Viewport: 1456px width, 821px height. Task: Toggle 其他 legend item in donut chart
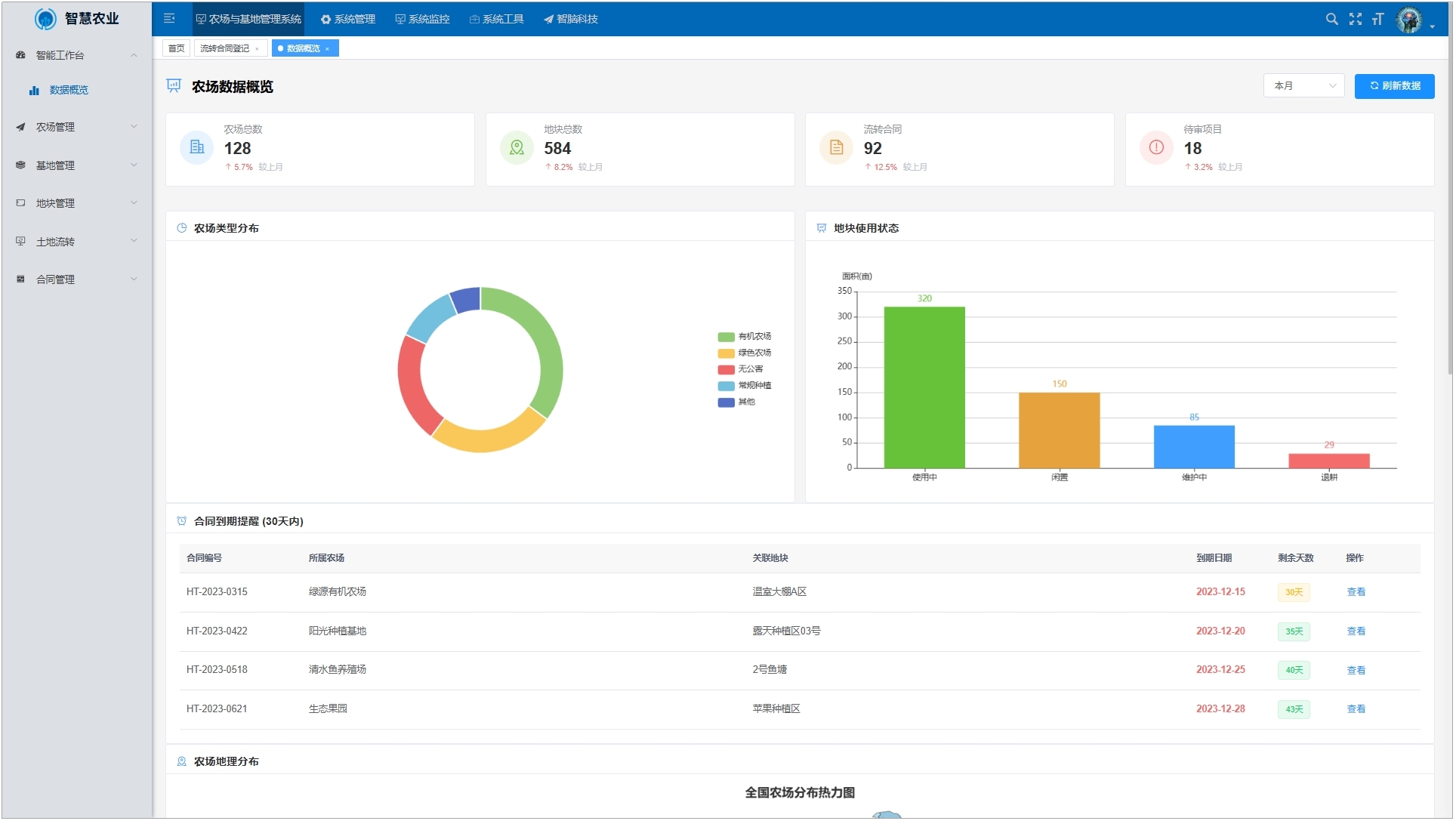click(x=738, y=403)
